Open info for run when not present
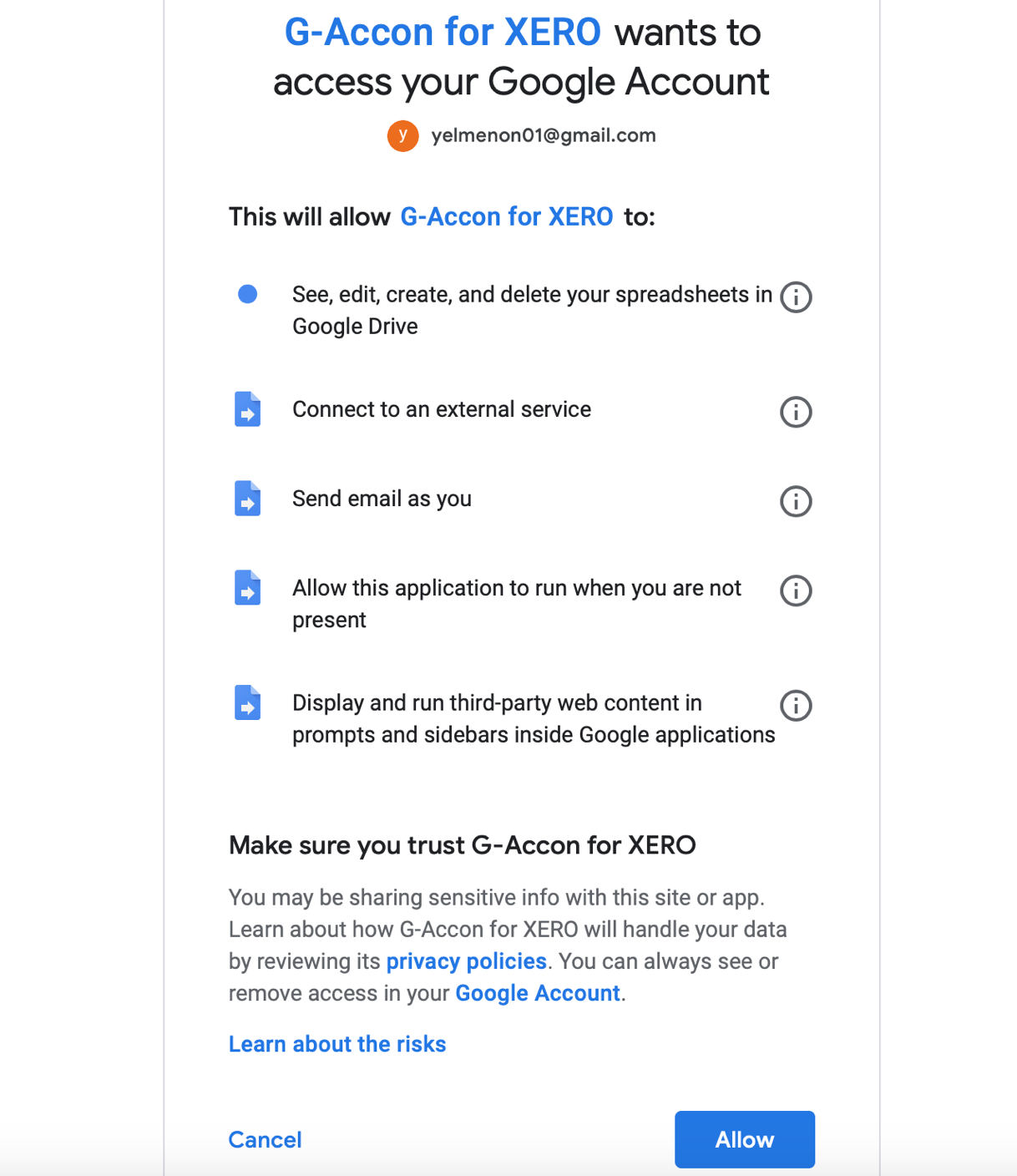This screenshot has height=1176, width=1017. [x=796, y=591]
